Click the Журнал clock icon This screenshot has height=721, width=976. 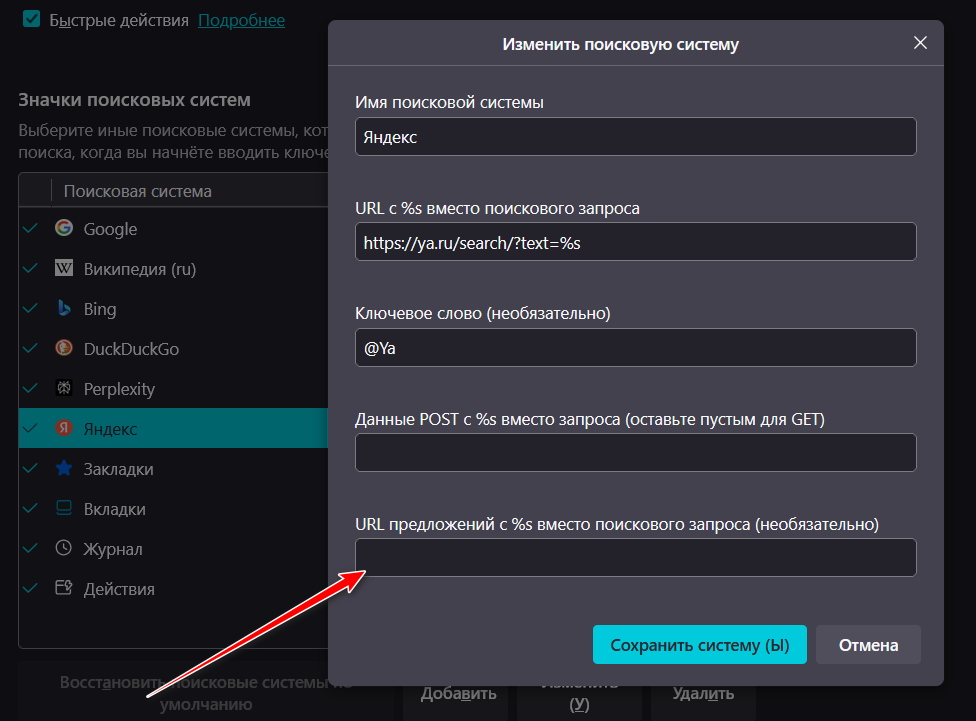(64, 548)
